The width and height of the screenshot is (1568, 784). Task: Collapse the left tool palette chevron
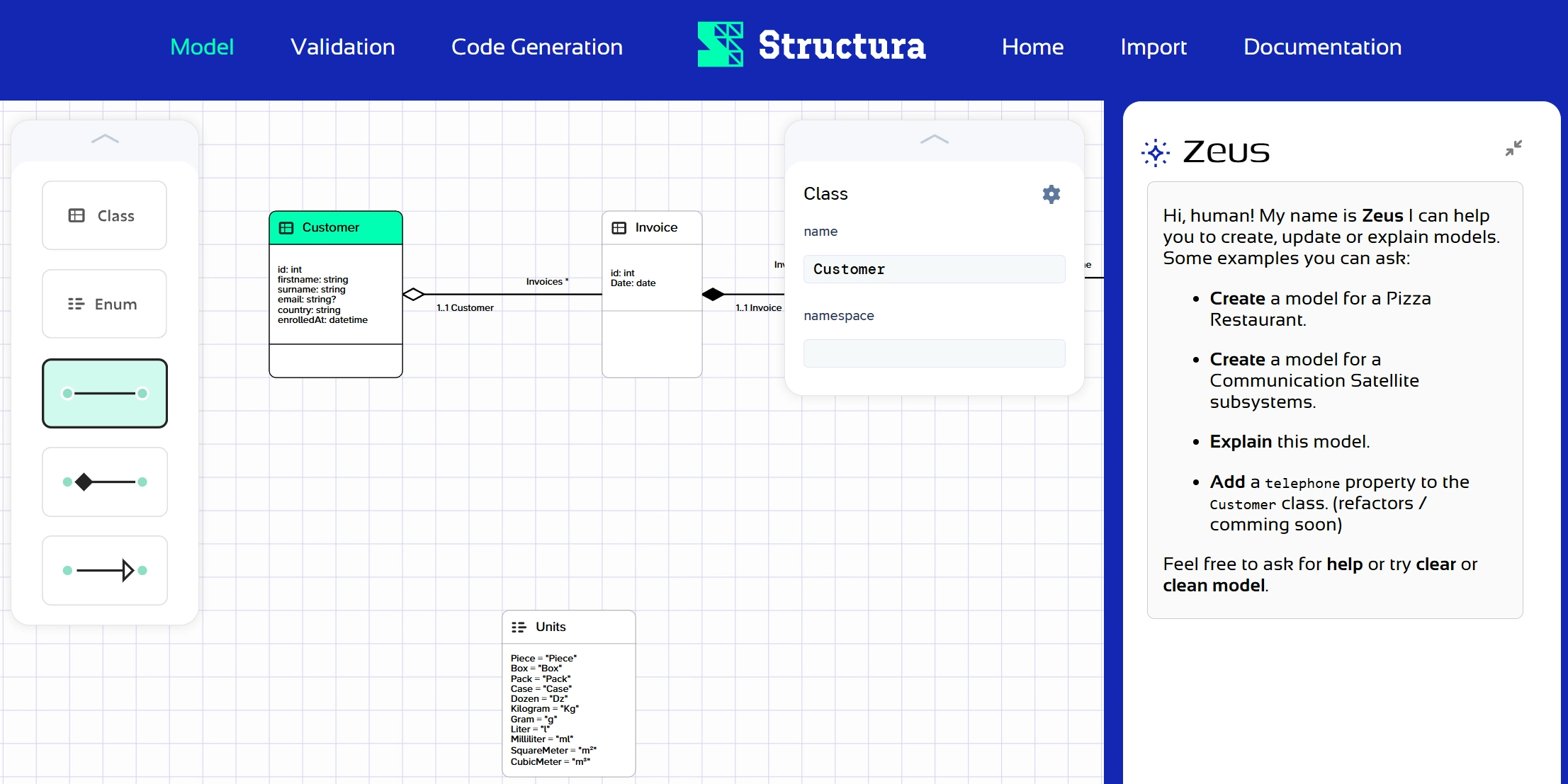pyautogui.click(x=105, y=140)
